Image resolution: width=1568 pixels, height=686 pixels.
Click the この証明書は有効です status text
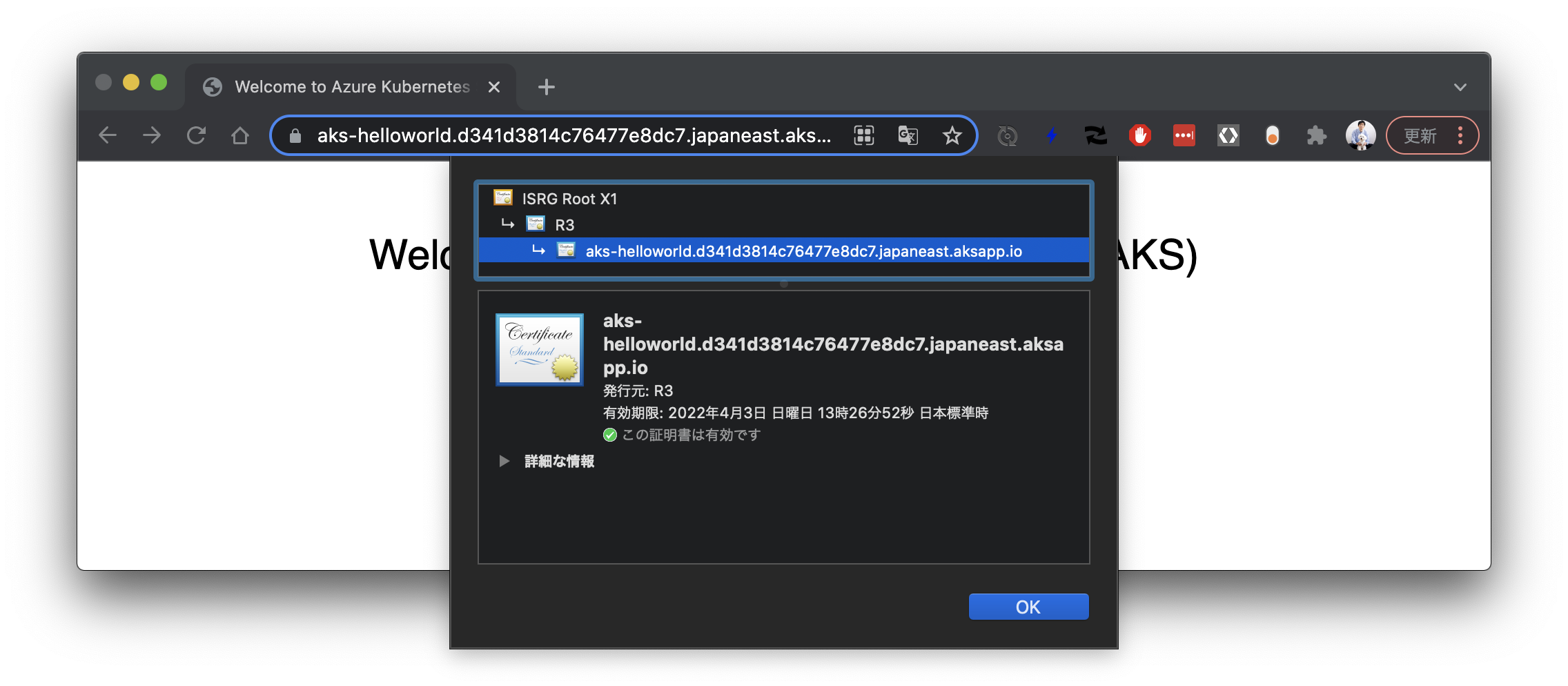(691, 435)
